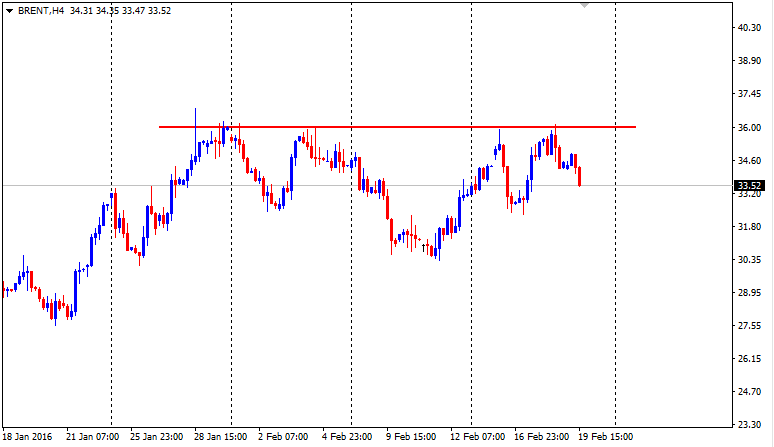
Task: Click the 40.30 price scale label
Action: point(749,28)
